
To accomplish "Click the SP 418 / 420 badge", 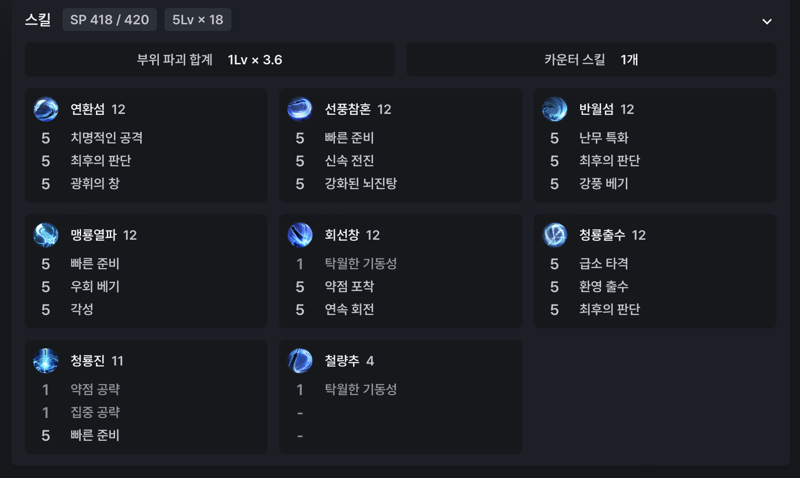I will click(110, 20).
